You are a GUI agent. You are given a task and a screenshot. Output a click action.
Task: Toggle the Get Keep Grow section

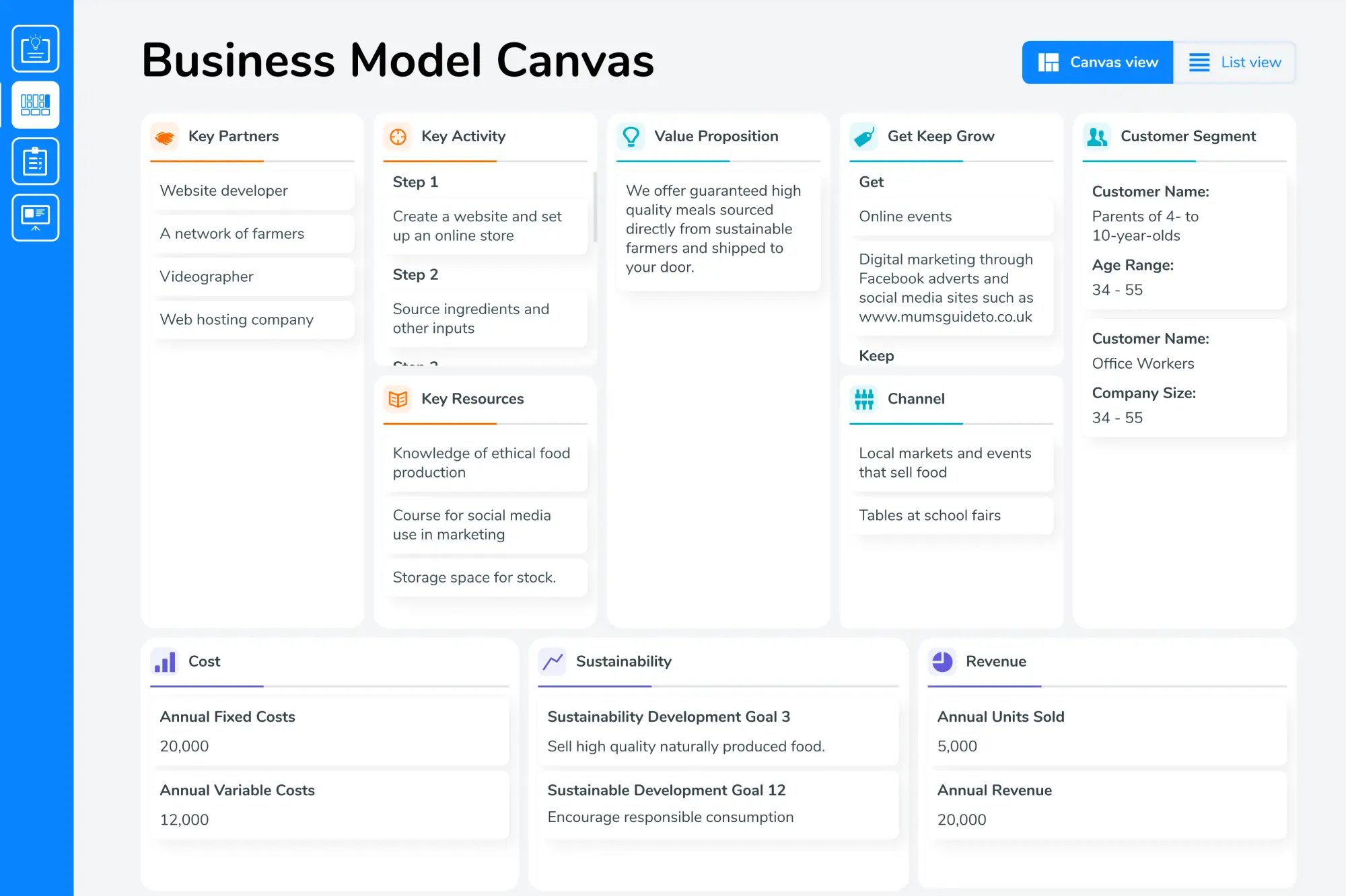click(941, 135)
